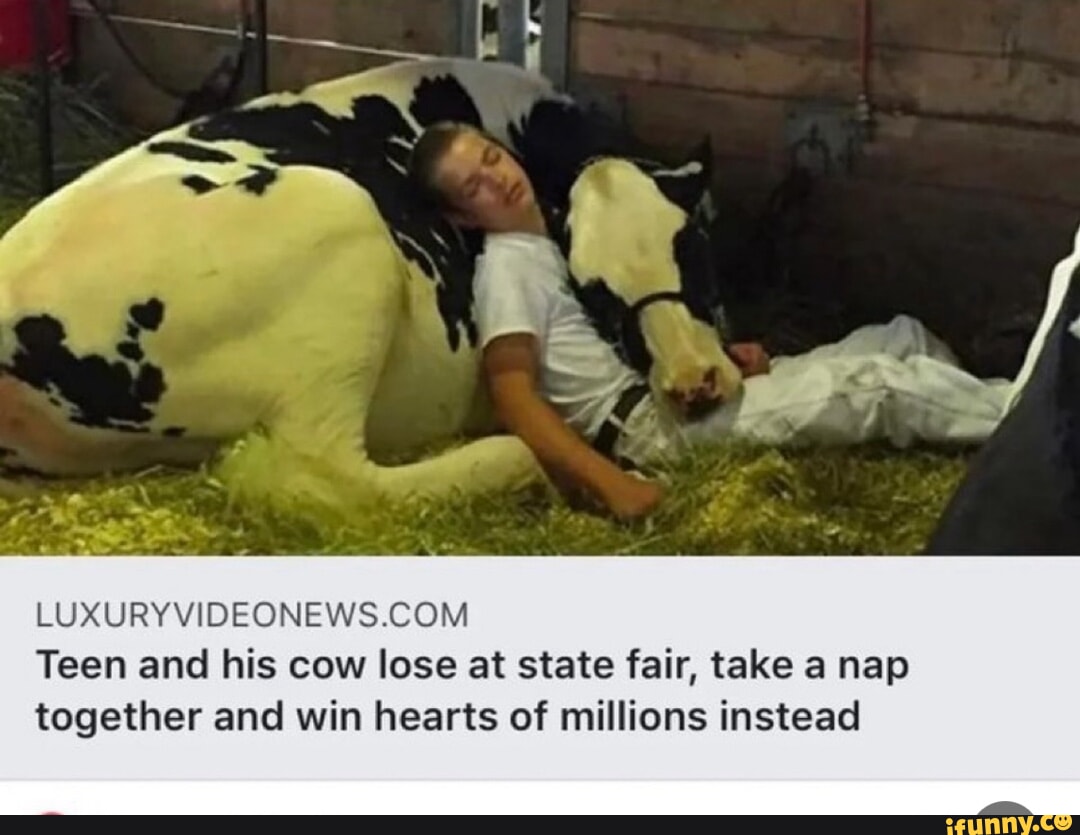Screen dimensions: 1080x835
Task: Click the ifunny.co watermark logo
Action: [1008, 824]
